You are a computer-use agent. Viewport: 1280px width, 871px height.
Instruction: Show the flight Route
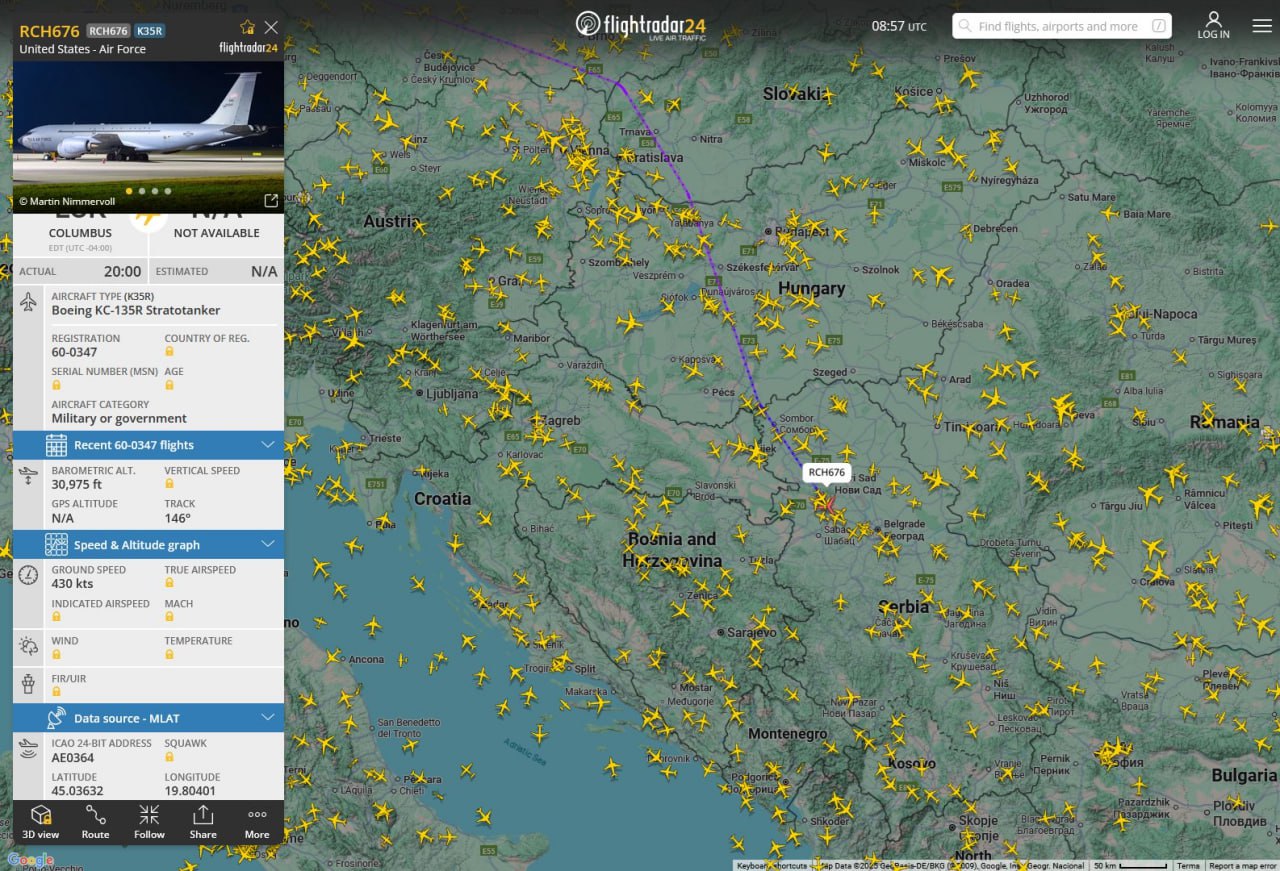coord(95,822)
